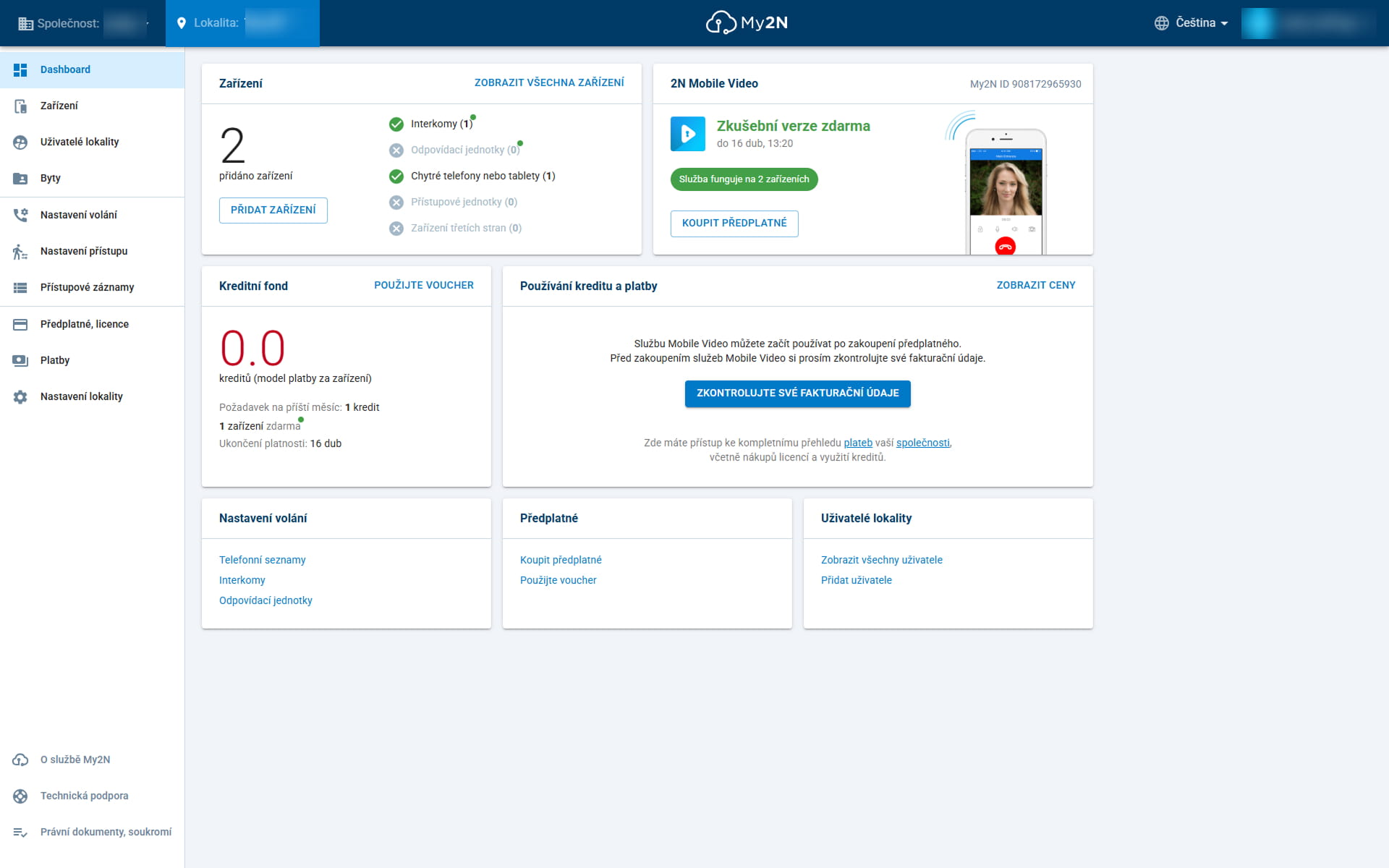Click the user avatar in top right
Image resolution: width=1389 pixels, height=868 pixels.
tap(1259, 23)
